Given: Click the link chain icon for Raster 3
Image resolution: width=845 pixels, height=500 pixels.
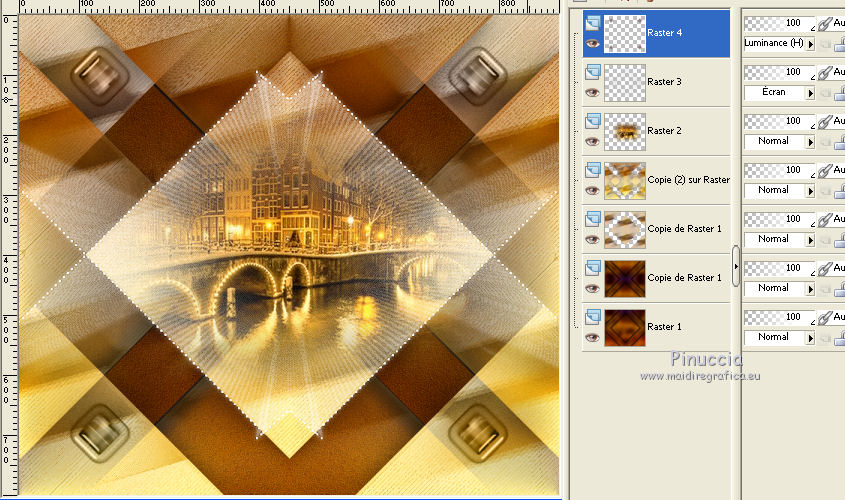Looking at the screenshot, I should (825, 73).
